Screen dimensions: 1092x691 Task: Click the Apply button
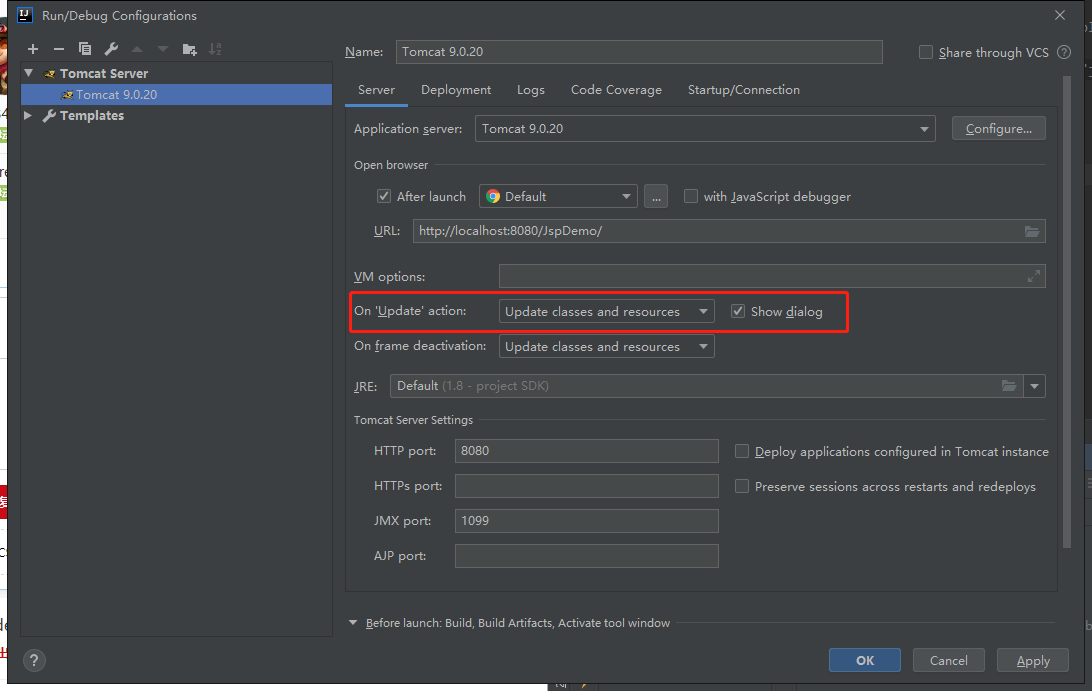point(1033,660)
